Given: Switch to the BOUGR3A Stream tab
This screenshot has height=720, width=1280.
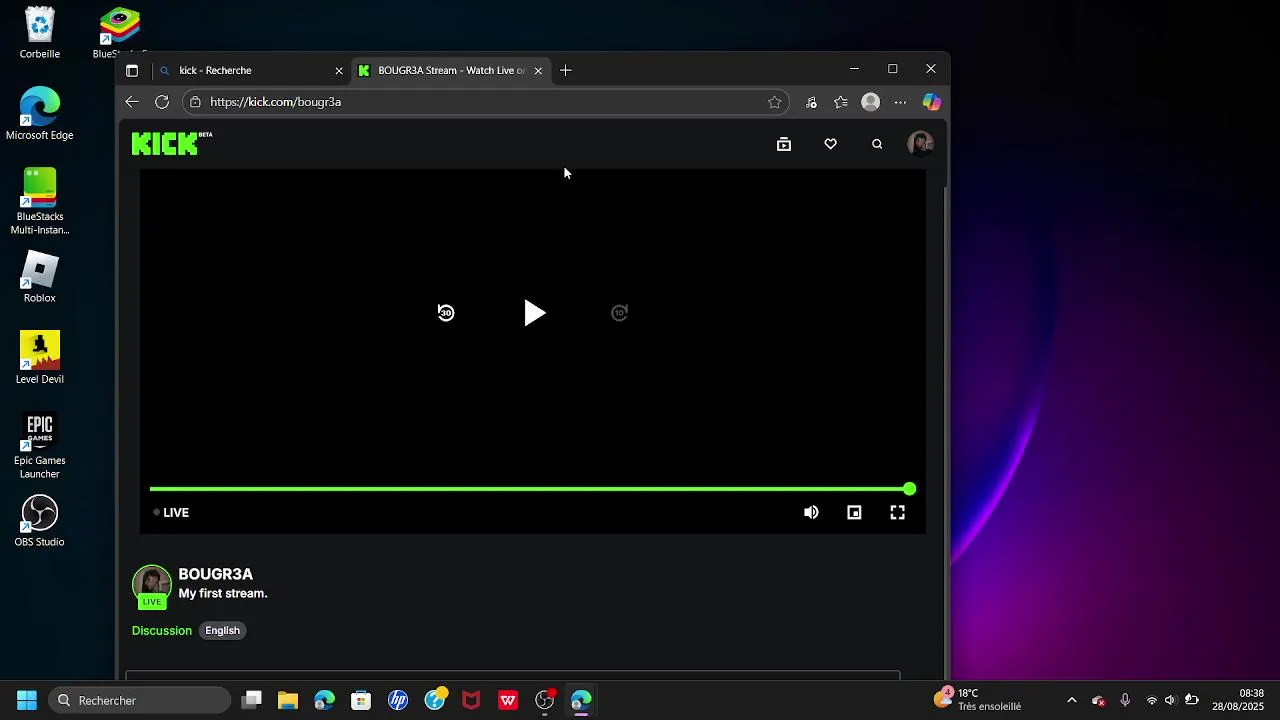Looking at the screenshot, I should click(x=450, y=70).
